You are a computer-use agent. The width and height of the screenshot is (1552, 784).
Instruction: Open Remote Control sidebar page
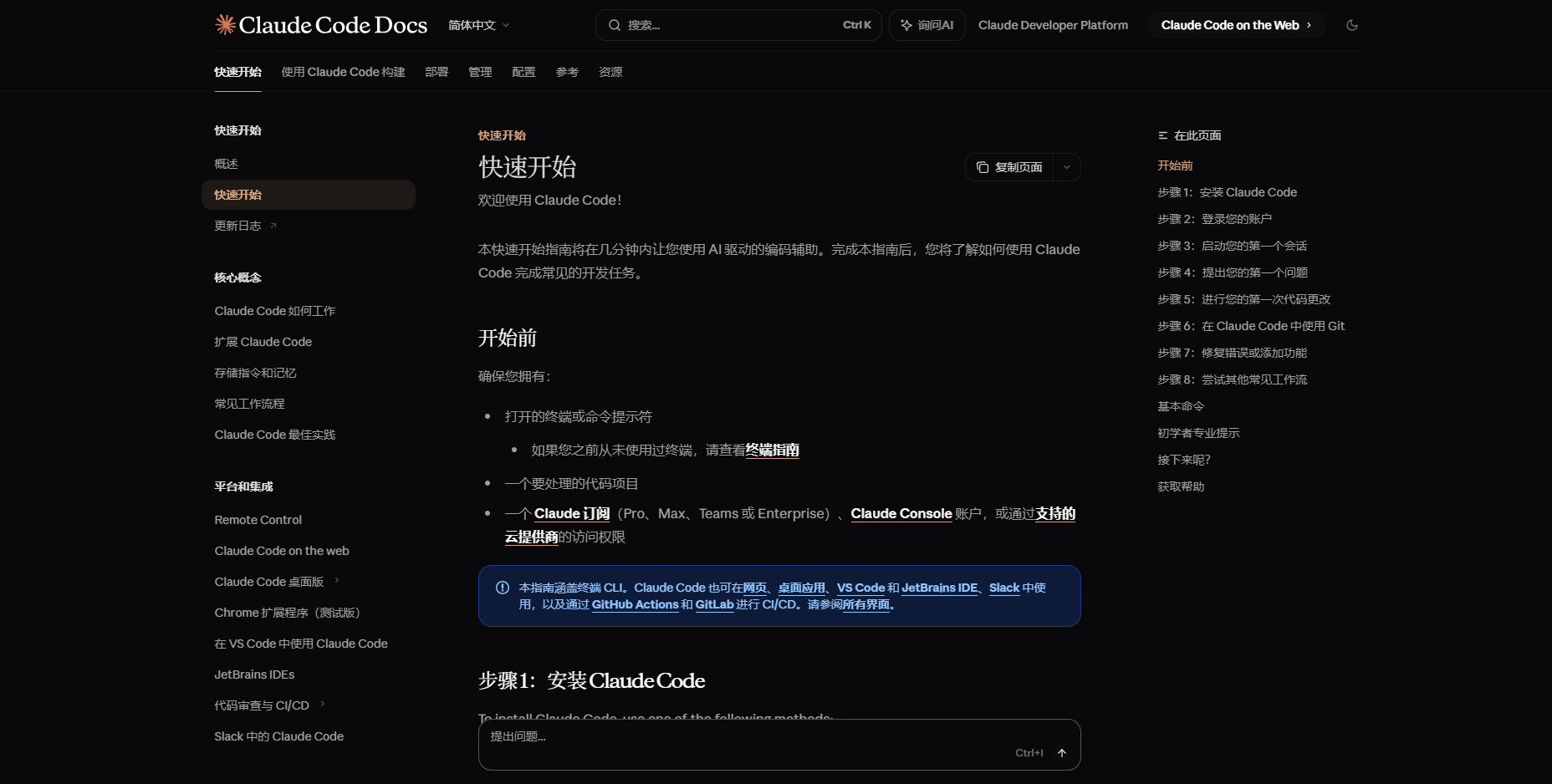(x=309, y=520)
